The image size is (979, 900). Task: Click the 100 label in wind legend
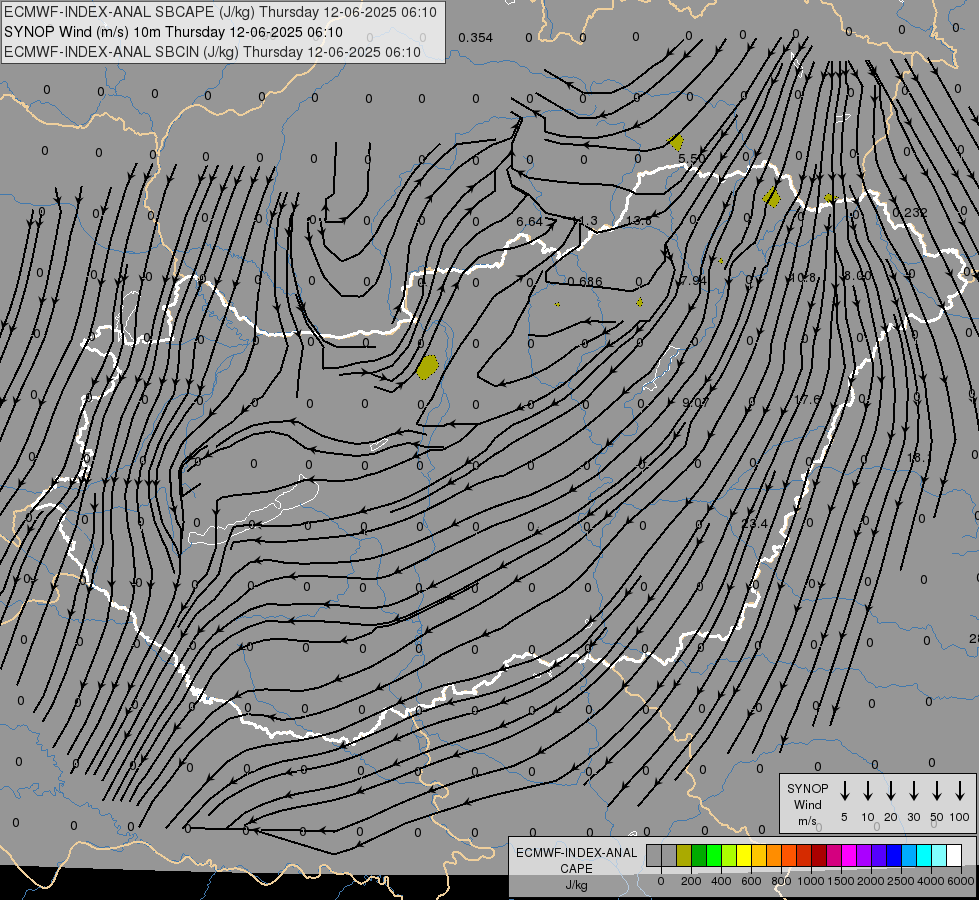pos(960,817)
